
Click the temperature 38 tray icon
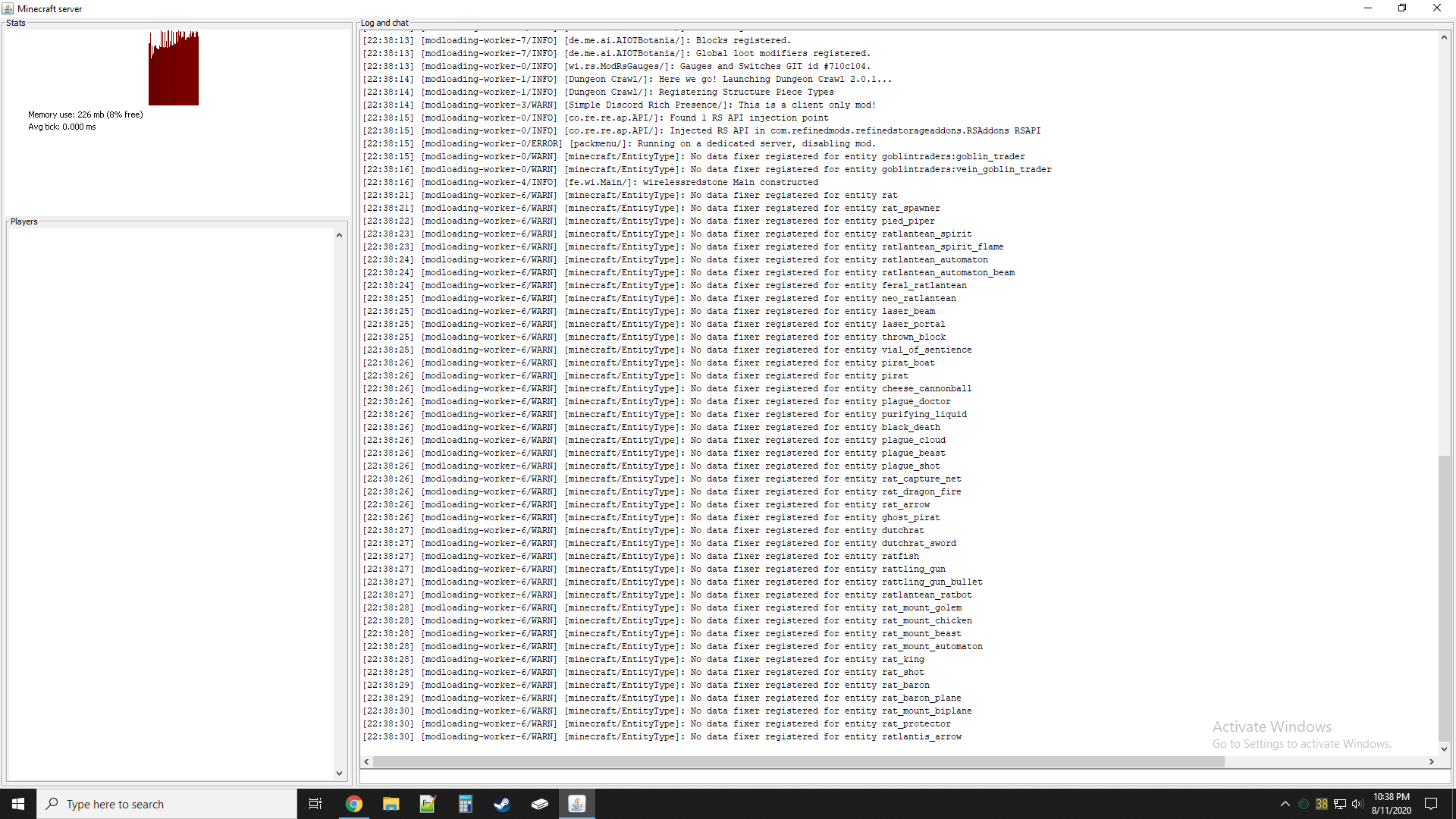(x=1322, y=804)
